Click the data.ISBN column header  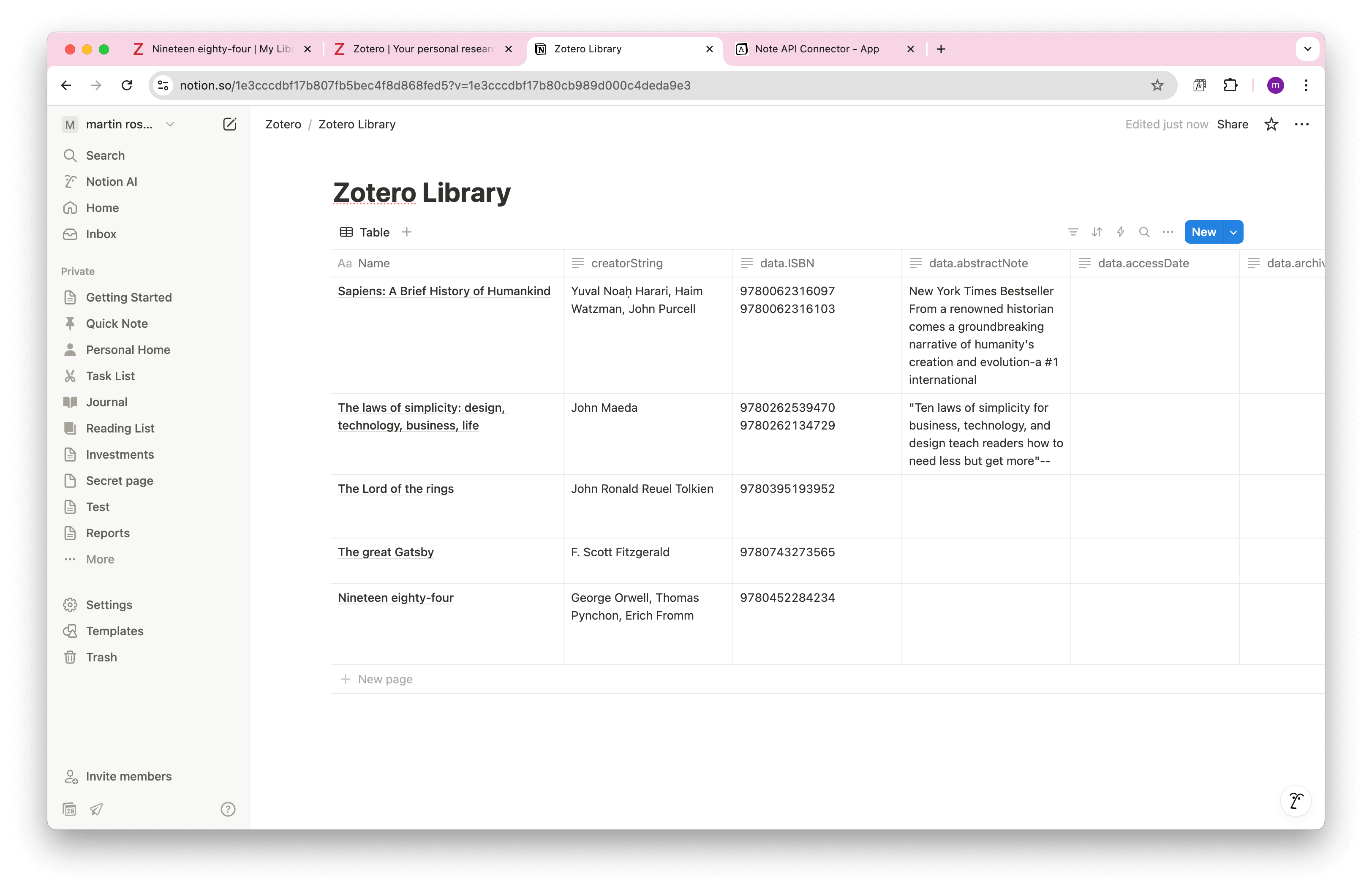[x=817, y=264]
